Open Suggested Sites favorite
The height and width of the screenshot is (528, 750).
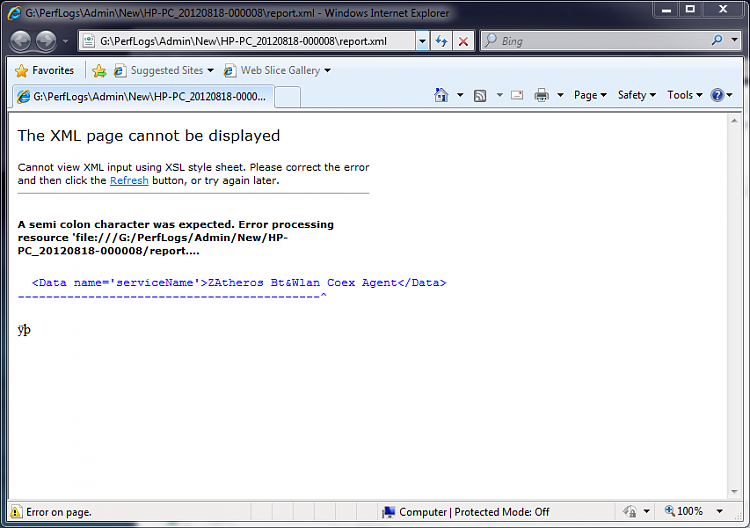tap(163, 71)
